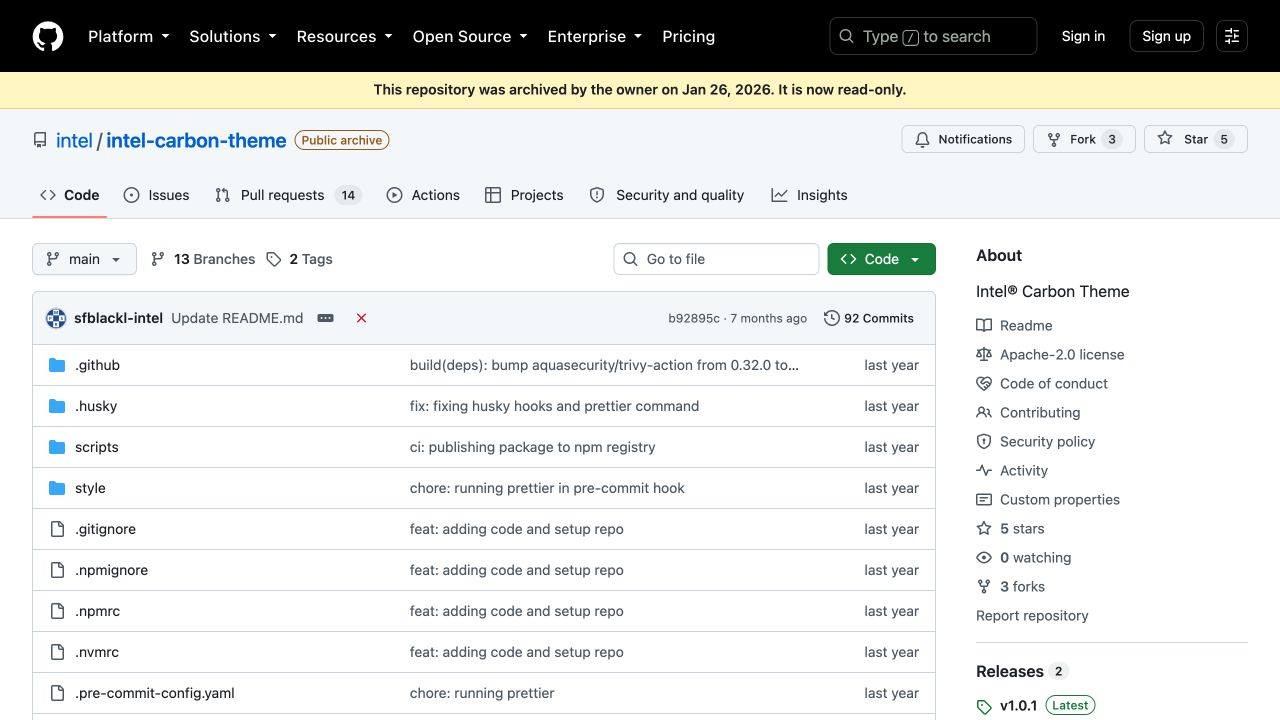Click the Sign in link
The height and width of the screenshot is (720, 1280).
1083,36
